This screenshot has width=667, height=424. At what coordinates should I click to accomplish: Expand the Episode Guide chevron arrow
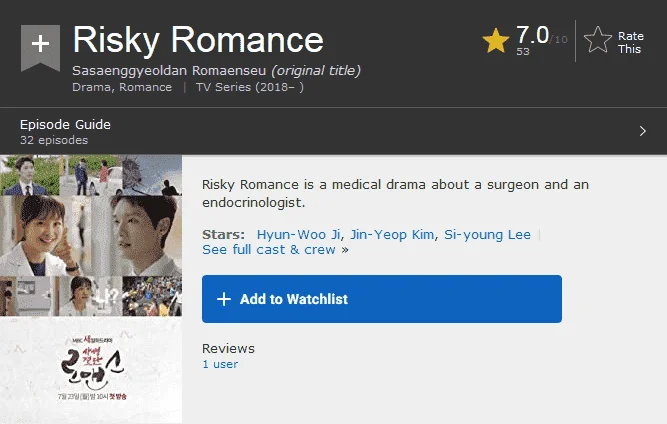(x=642, y=131)
